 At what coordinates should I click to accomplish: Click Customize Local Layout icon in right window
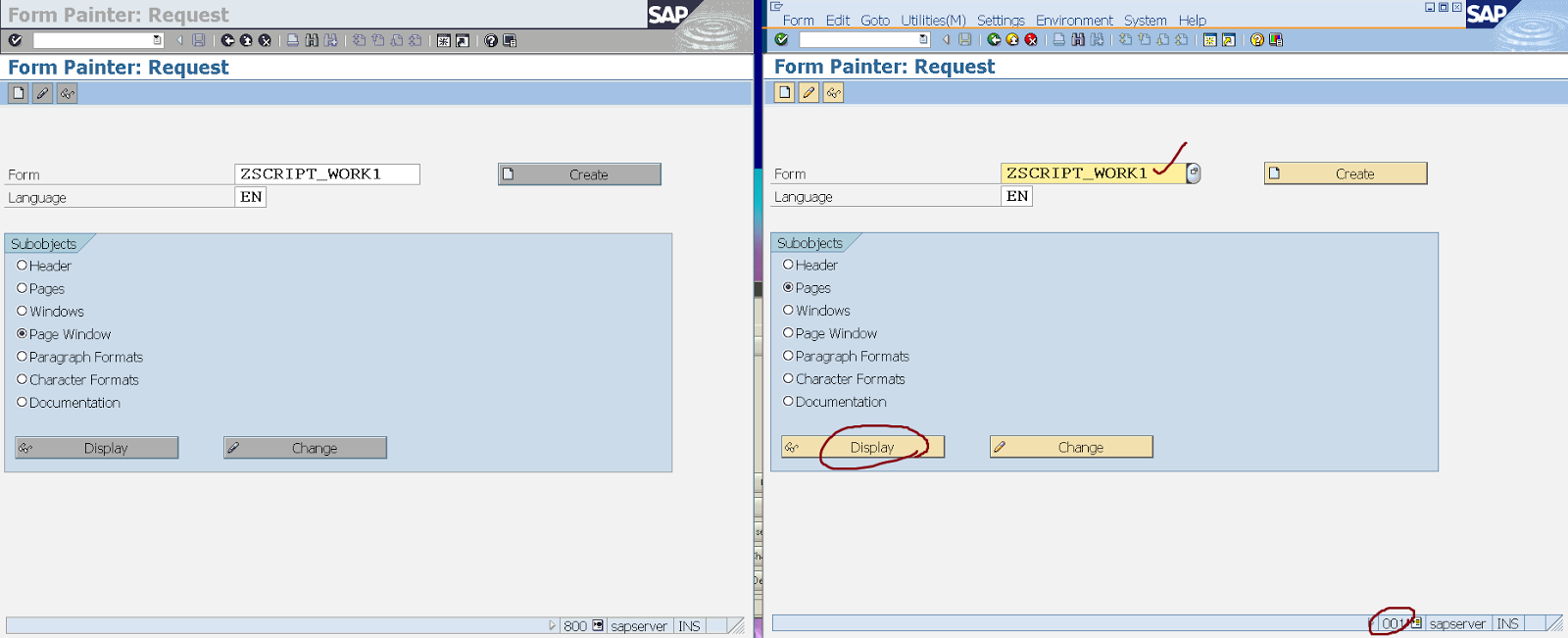(x=1276, y=40)
